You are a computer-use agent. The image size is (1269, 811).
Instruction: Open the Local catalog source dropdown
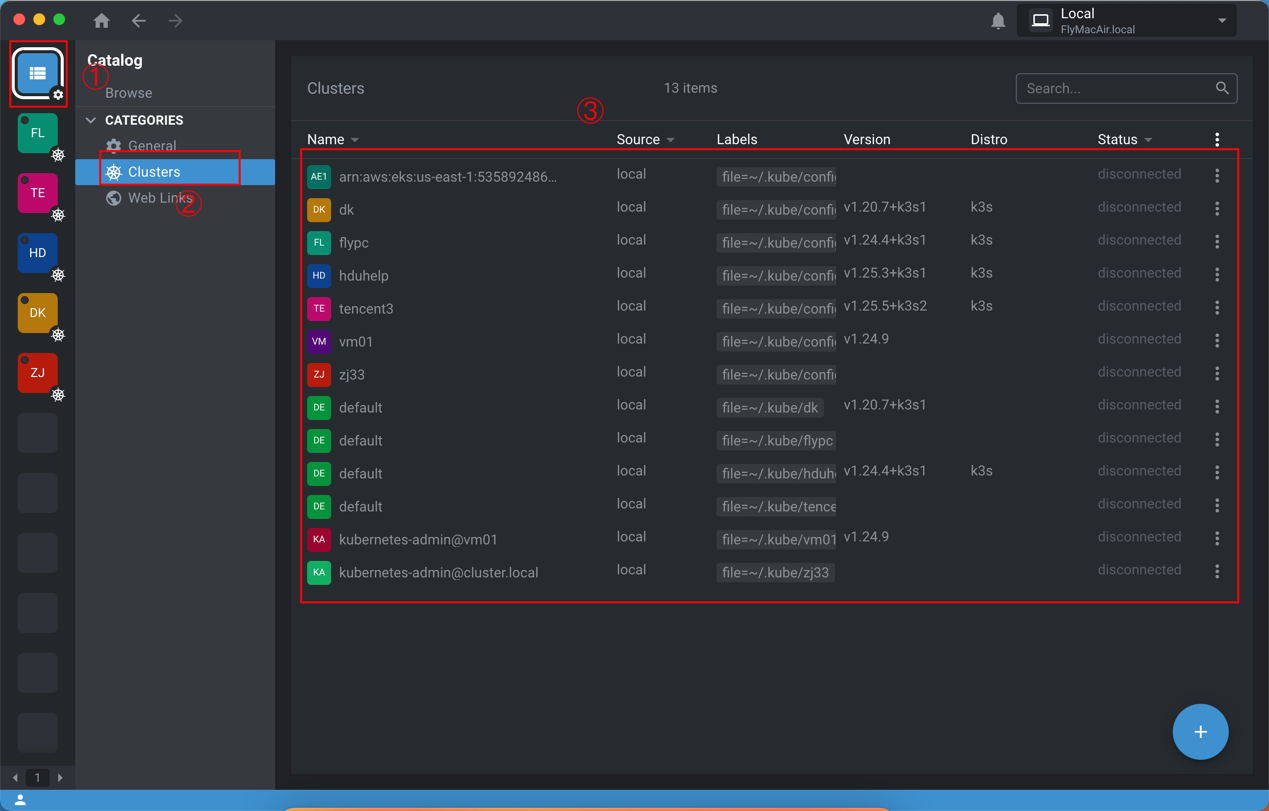click(1126, 21)
